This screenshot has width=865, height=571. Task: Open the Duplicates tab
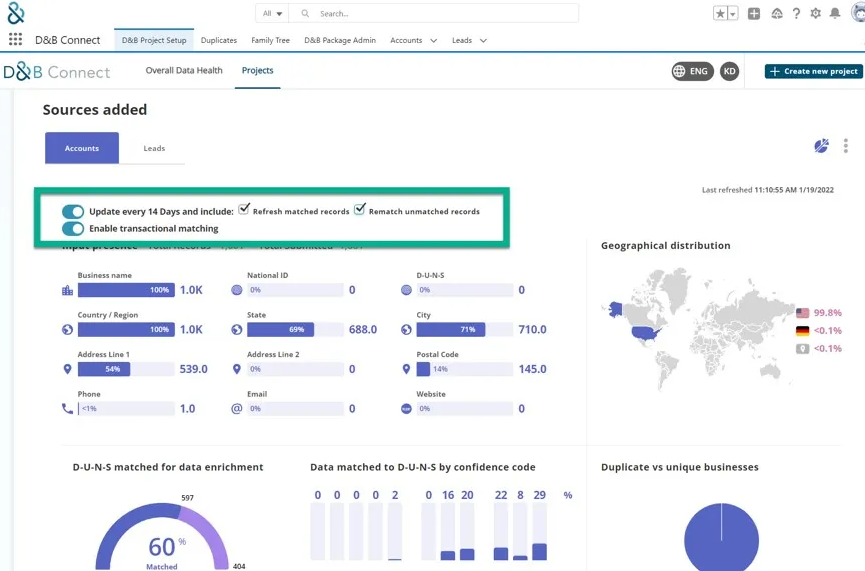[x=219, y=40]
